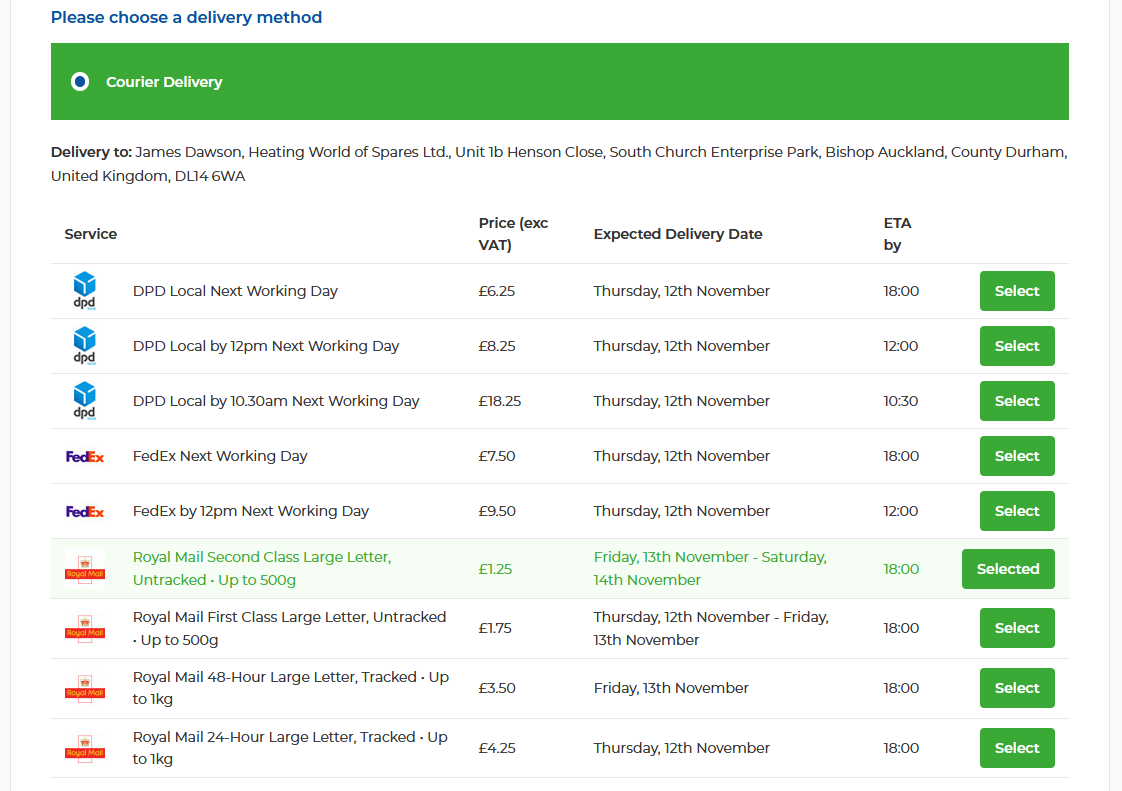Click the £4.25 price
Screen dimensions: 1122x791
497,749
